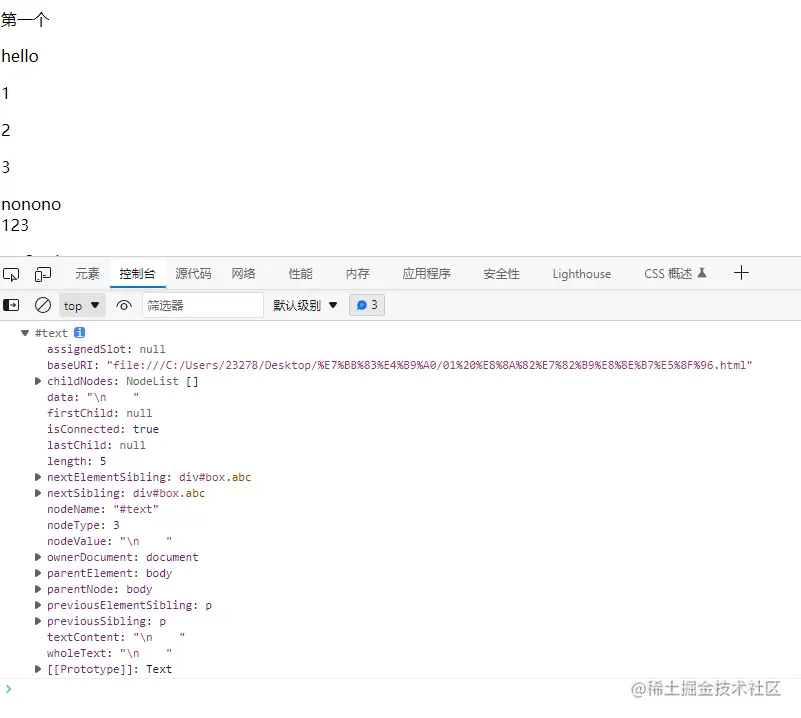Viewport: 801px width, 718px height.
Task: Expand the parentElement body property
Action: tap(38, 573)
